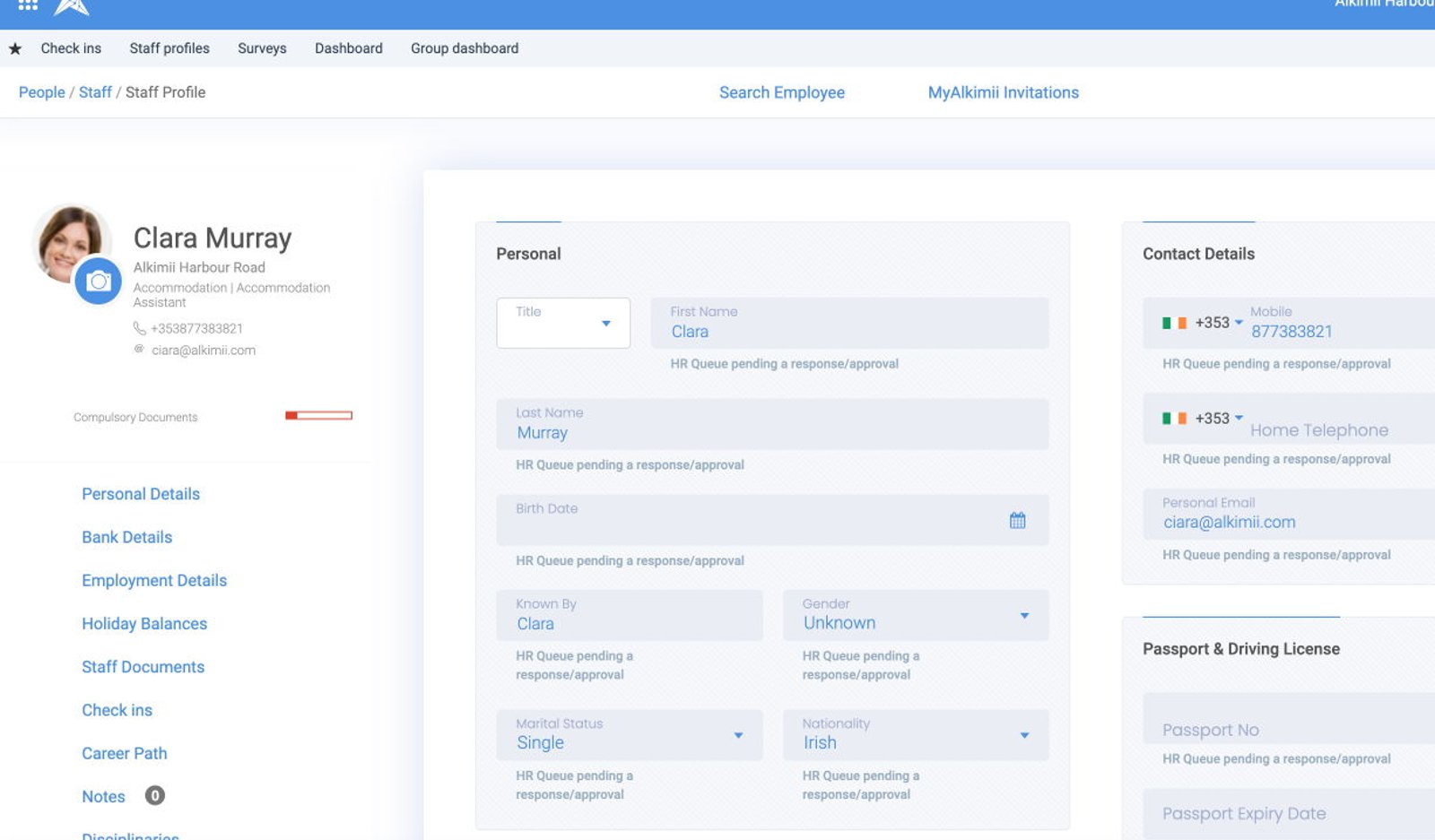1435x840 pixels.
Task: Click the Personal Email field
Action: pyautogui.click(x=1289, y=514)
